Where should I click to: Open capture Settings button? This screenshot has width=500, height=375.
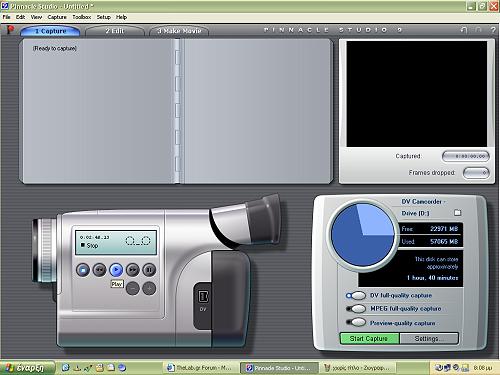click(429, 339)
